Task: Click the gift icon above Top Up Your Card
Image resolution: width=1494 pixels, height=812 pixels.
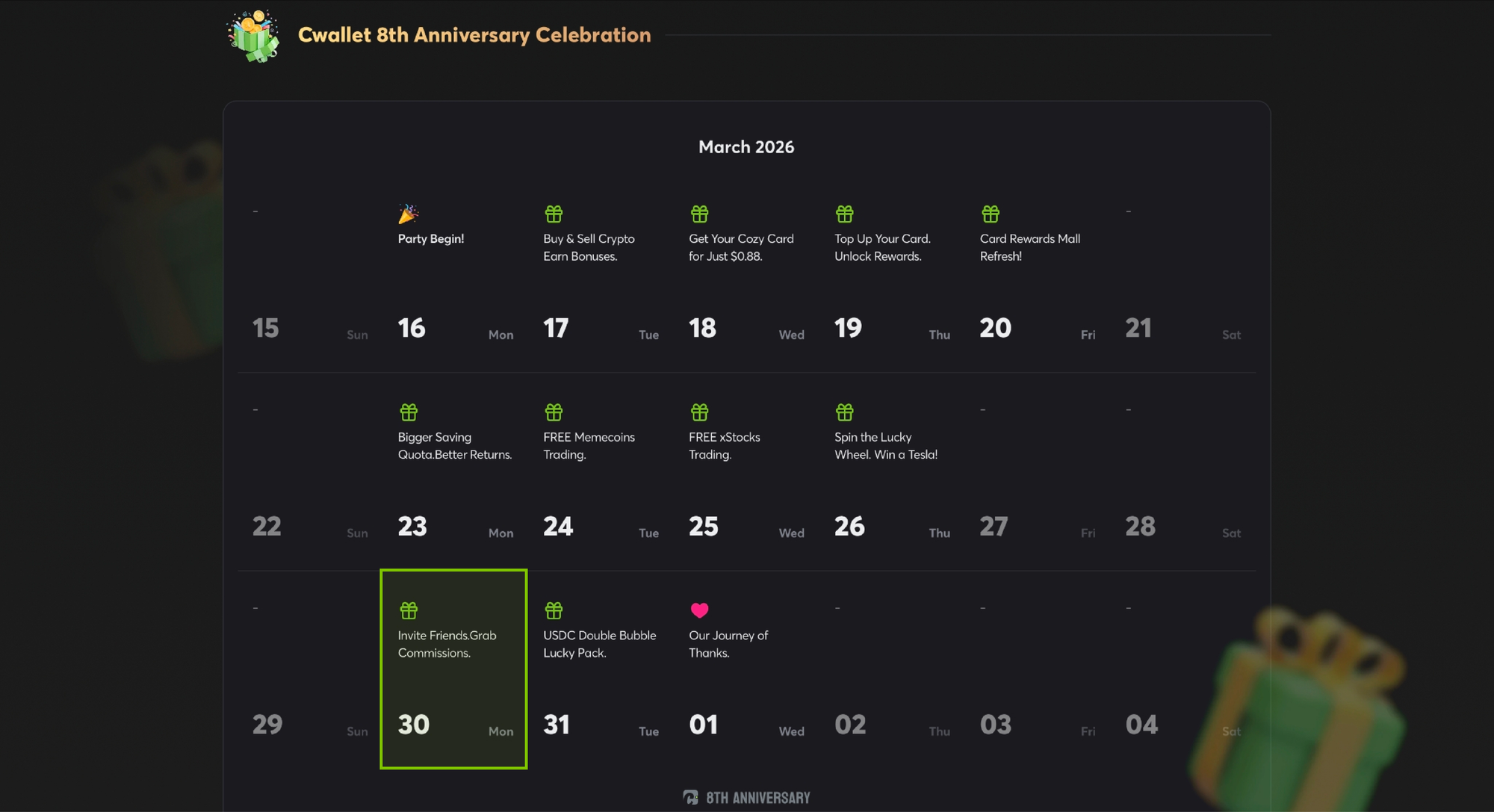Action: tap(844, 214)
